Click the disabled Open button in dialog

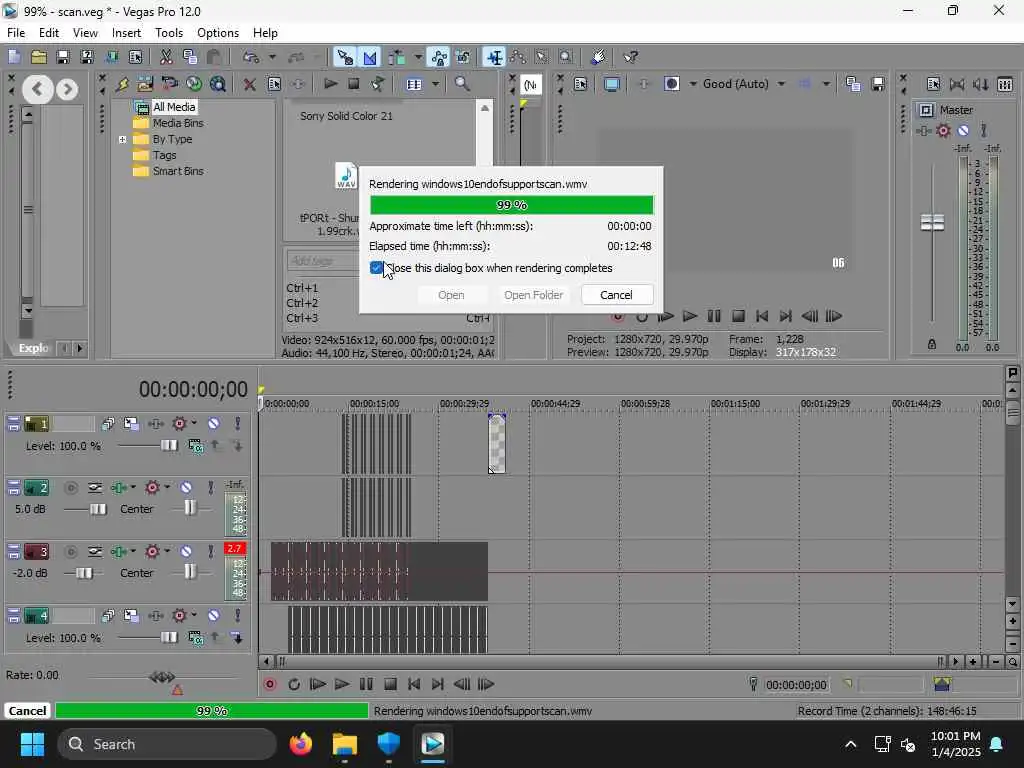click(x=451, y=295)
